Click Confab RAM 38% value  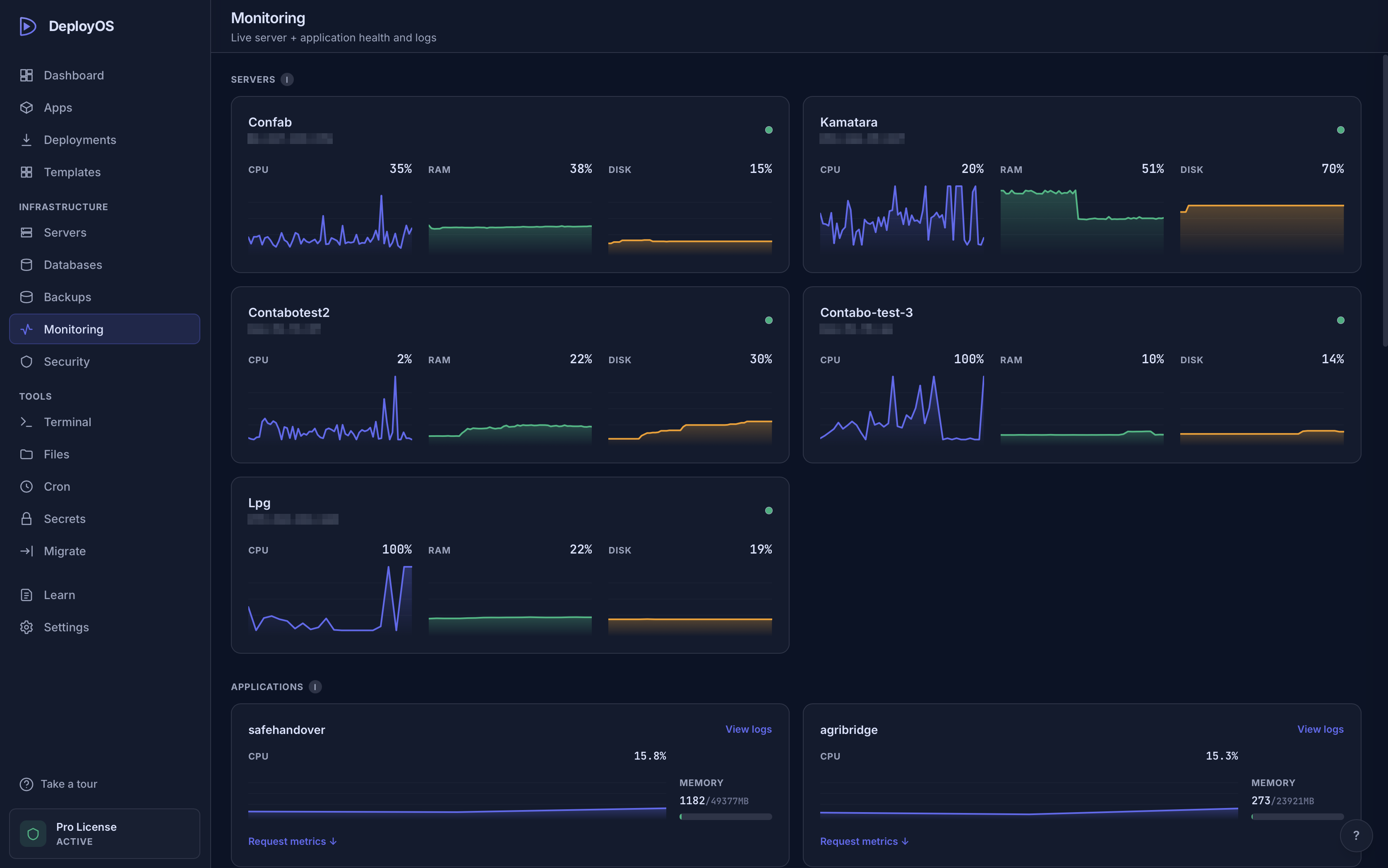click(581, 169)
